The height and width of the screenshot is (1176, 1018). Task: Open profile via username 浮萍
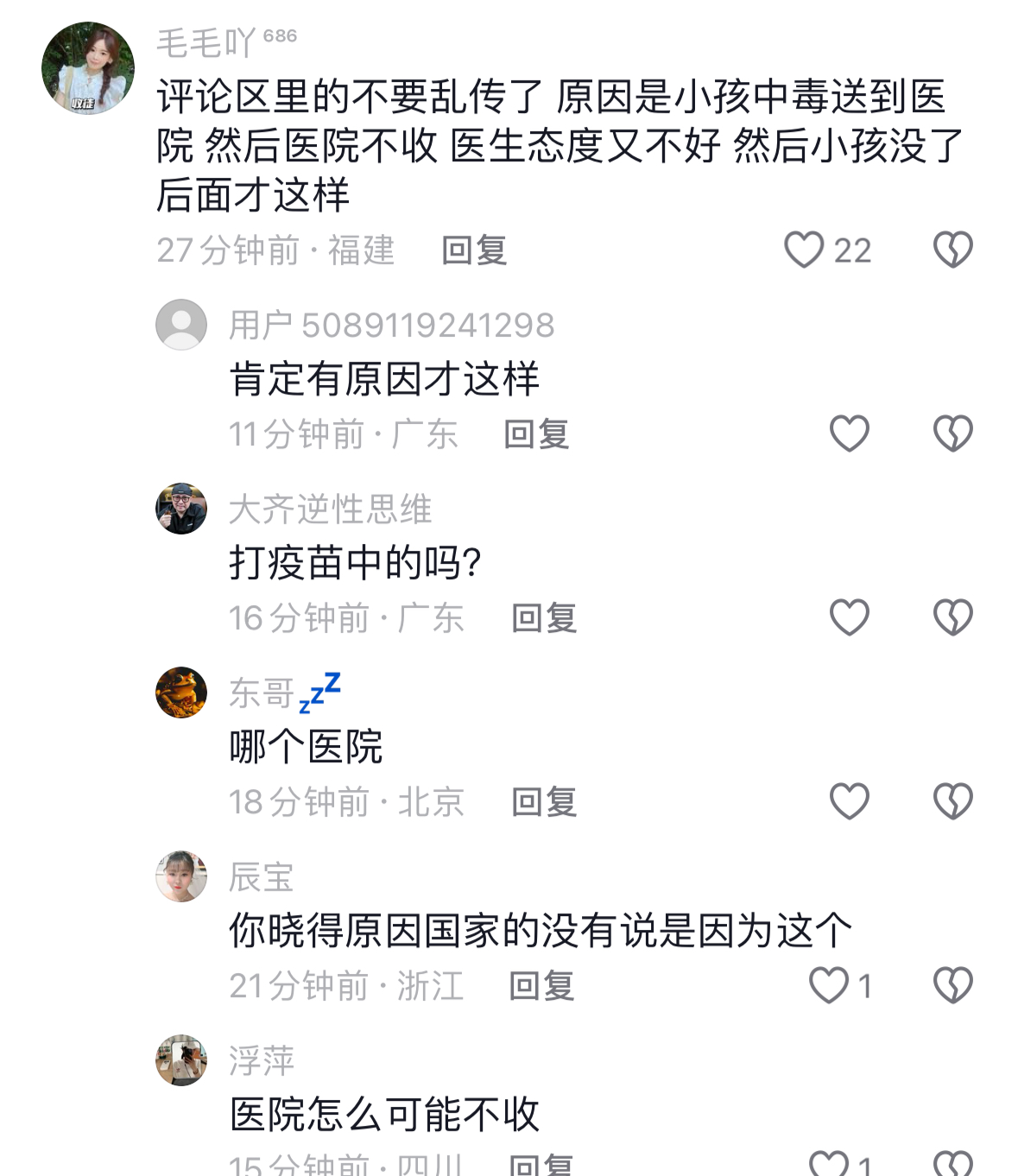[x=262, y=1061]
